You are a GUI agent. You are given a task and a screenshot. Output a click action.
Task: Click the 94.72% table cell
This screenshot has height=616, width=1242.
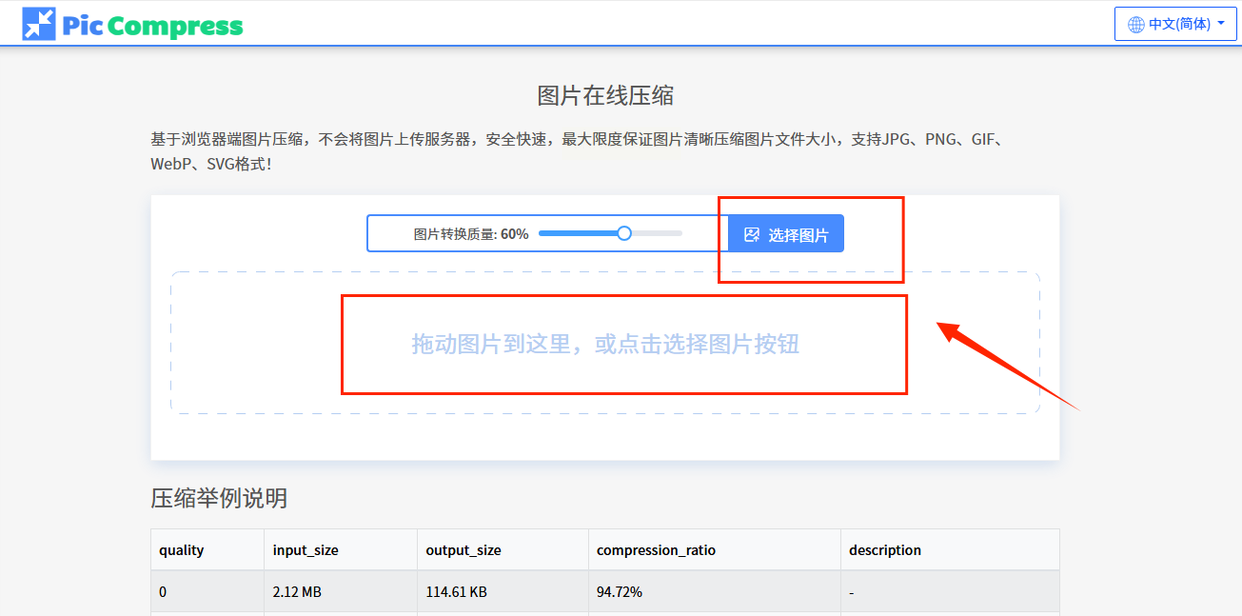click(x=715, y=592)
